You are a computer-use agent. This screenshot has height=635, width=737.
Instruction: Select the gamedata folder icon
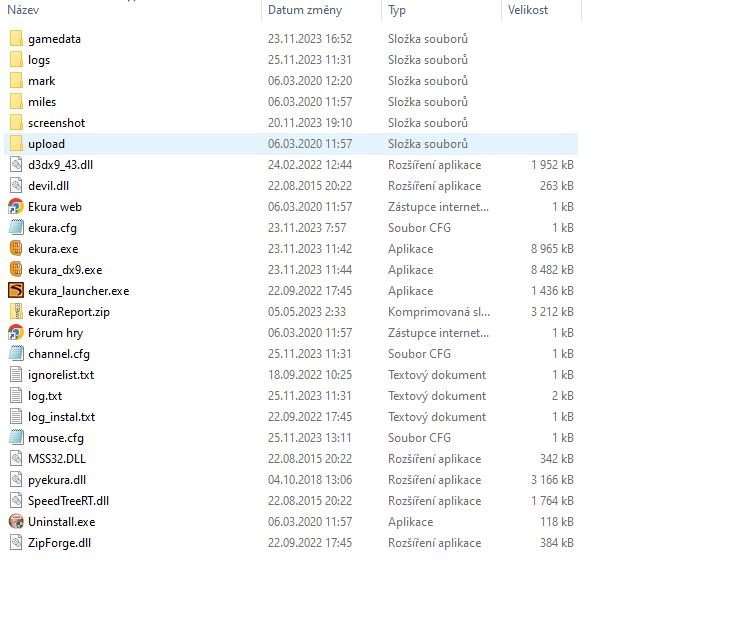[16, 39]
